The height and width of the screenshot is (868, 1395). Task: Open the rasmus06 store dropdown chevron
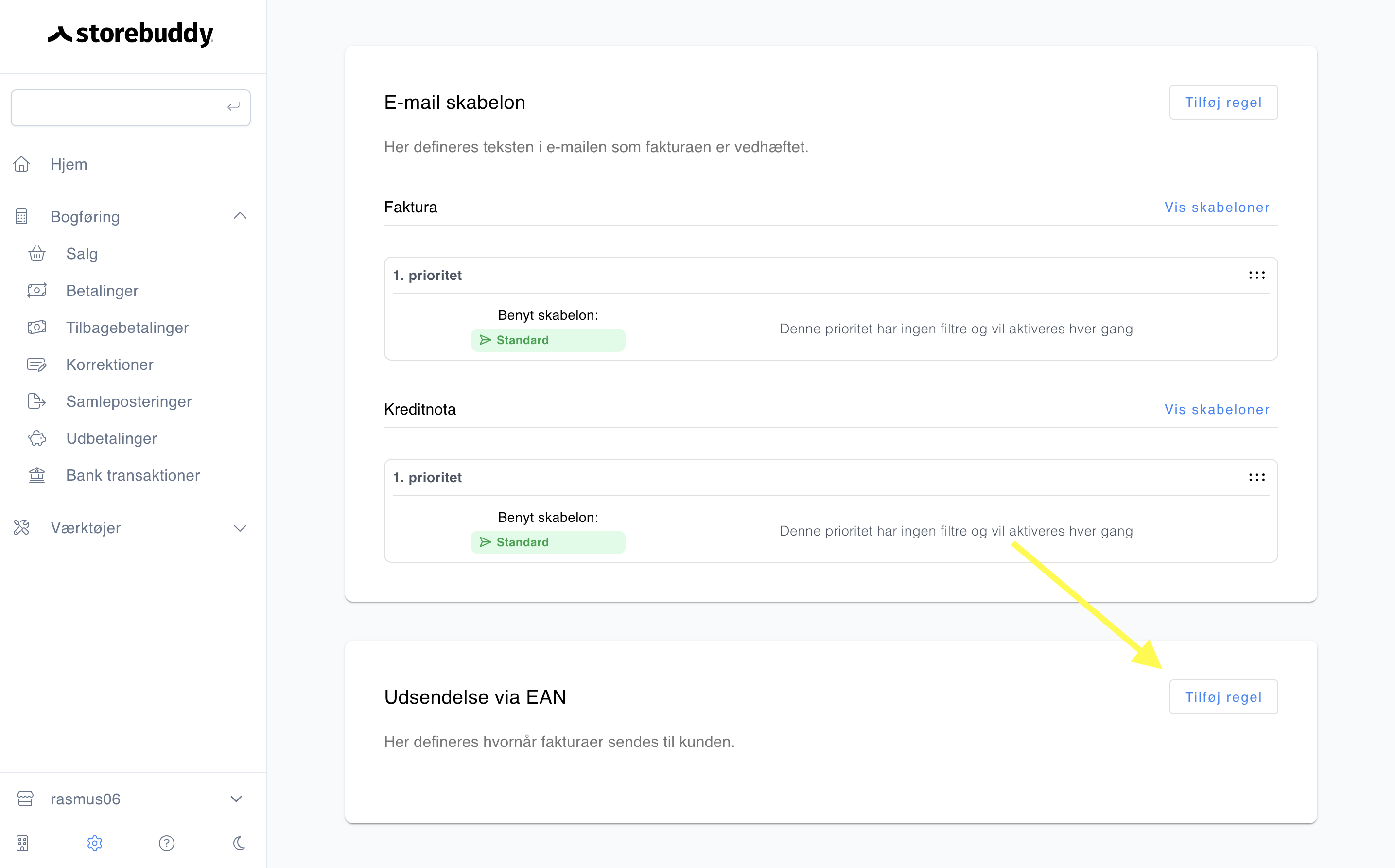coord(236,799)
